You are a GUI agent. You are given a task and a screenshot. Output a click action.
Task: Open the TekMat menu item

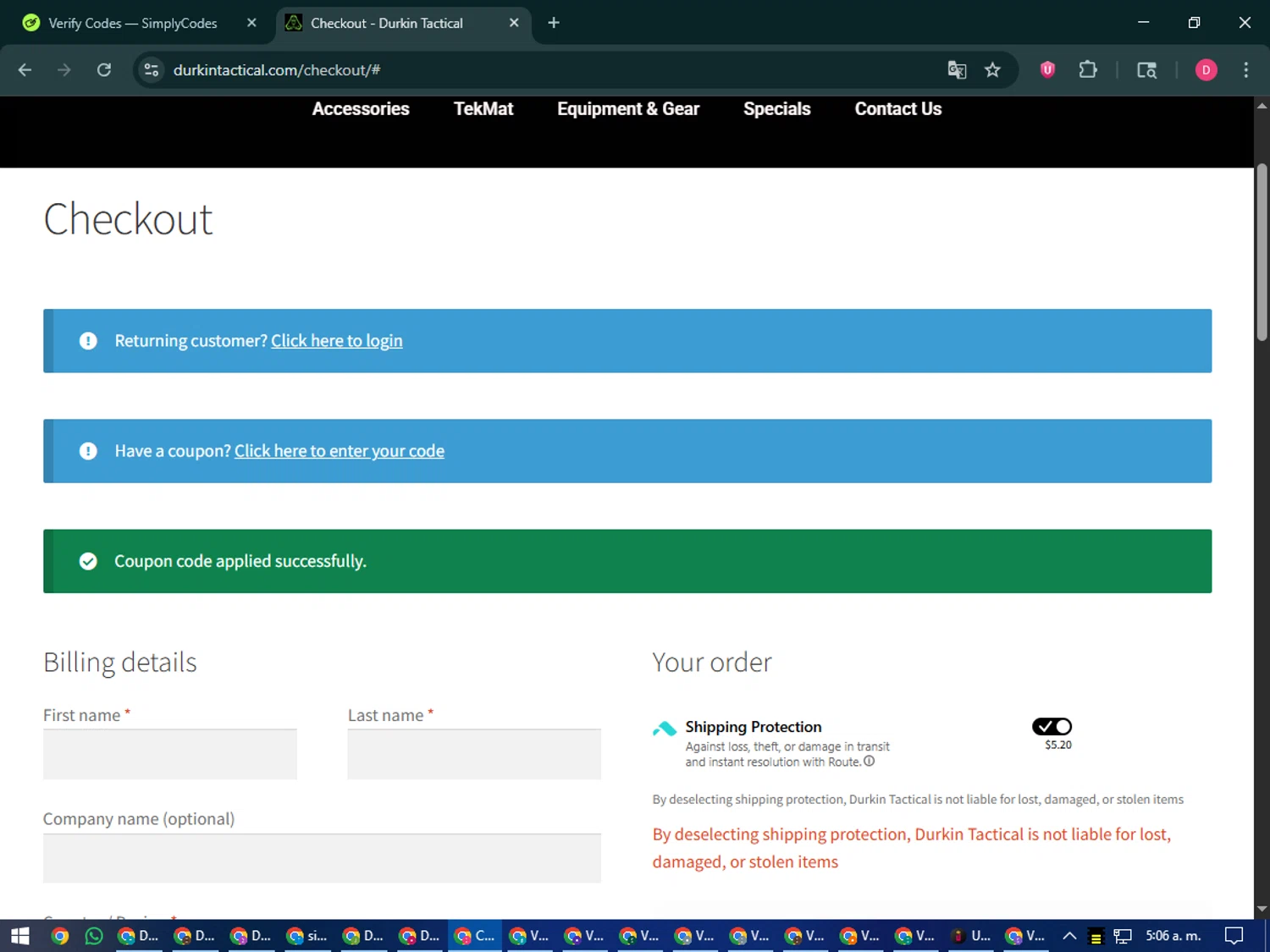(483, 109)
